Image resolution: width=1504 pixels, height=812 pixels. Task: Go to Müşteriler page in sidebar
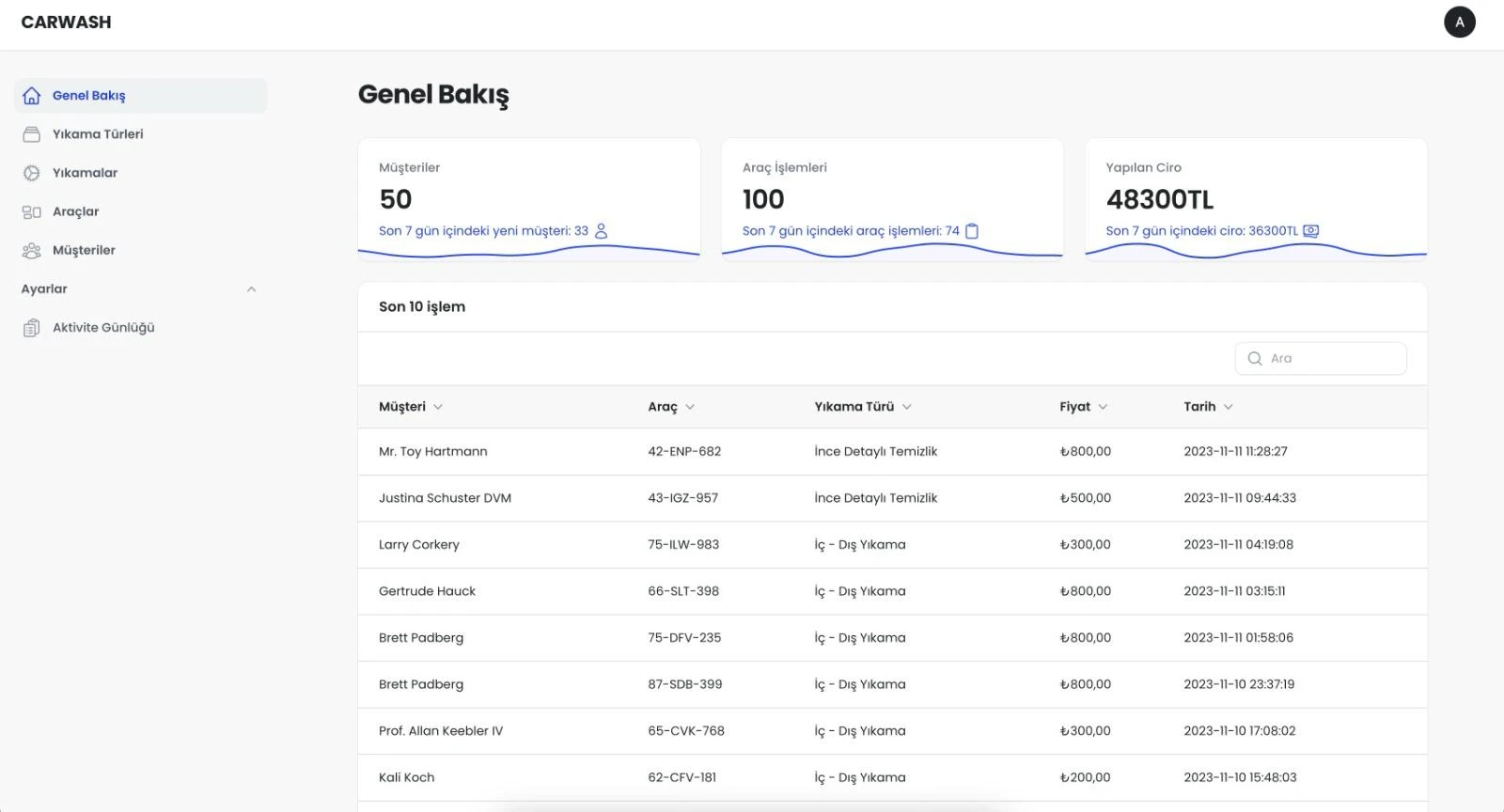click(84, 251)
